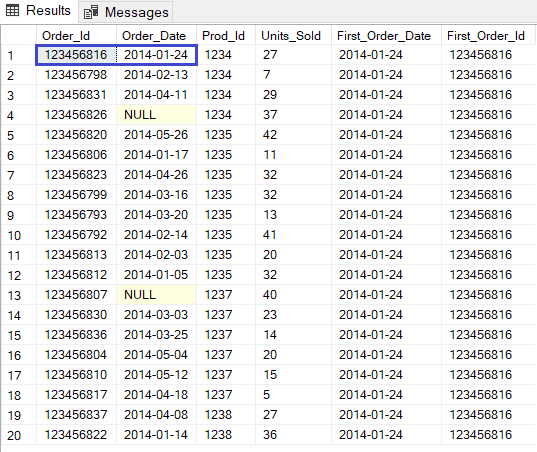Click Order_Id cell 123456812
537x452 pixels.
click(76, 275)
